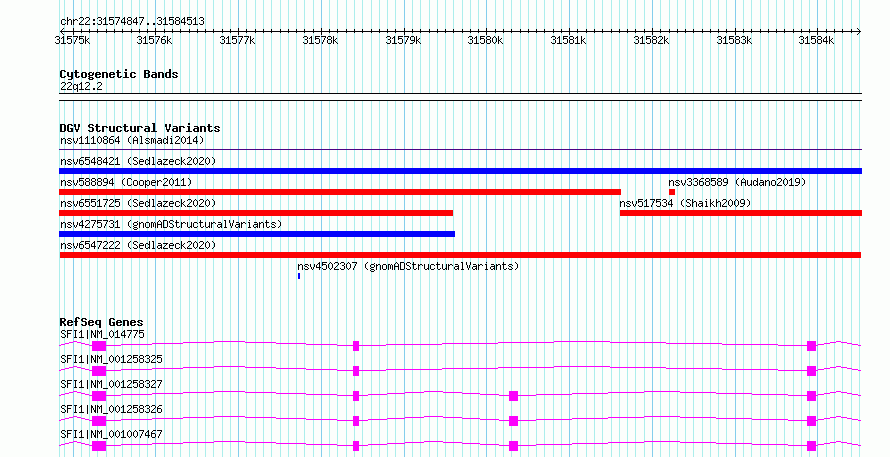Open the SFI1|NM_001258326 transcript label
This screenshot has height=457, width=890.
(111, 409)
